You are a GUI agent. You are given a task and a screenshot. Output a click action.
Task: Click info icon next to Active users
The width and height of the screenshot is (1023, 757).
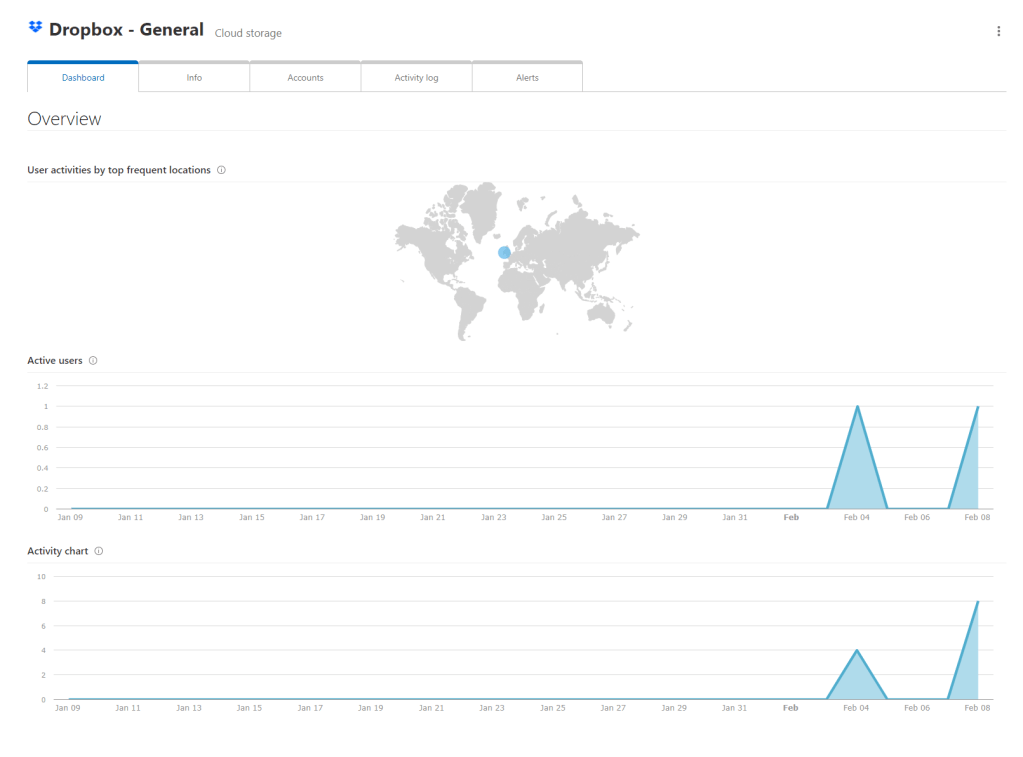click(x=93, y=361)
